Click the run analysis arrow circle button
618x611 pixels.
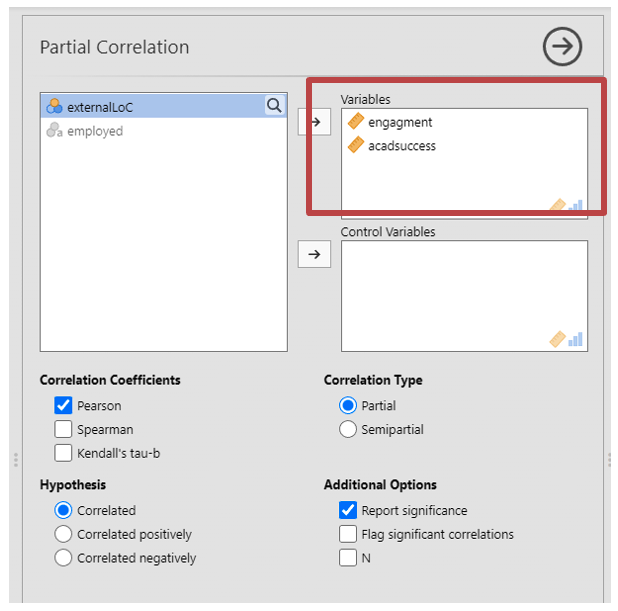pyautogui.click(x=562, y=47)
